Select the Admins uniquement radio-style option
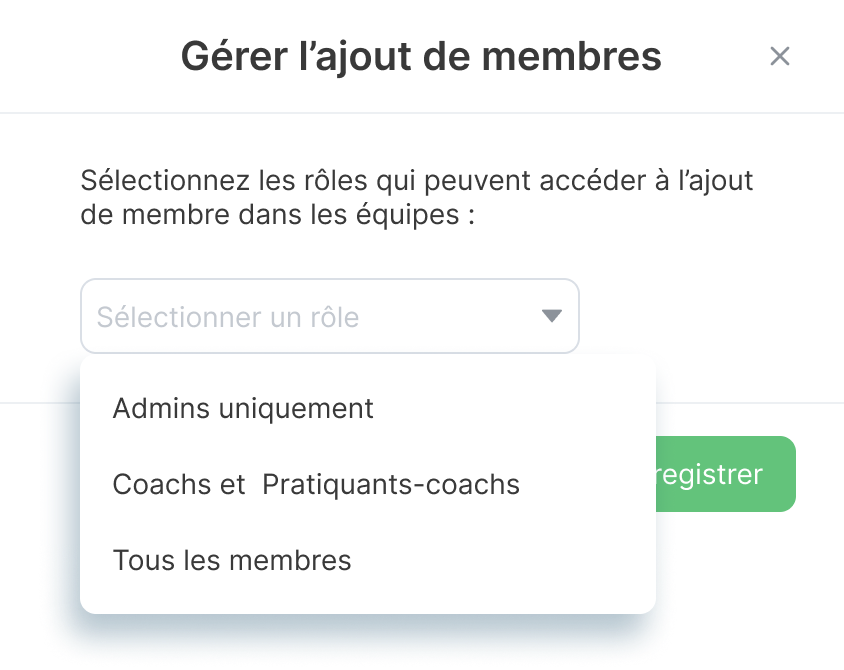The image size is (844, 670). [x=243, y=408]
